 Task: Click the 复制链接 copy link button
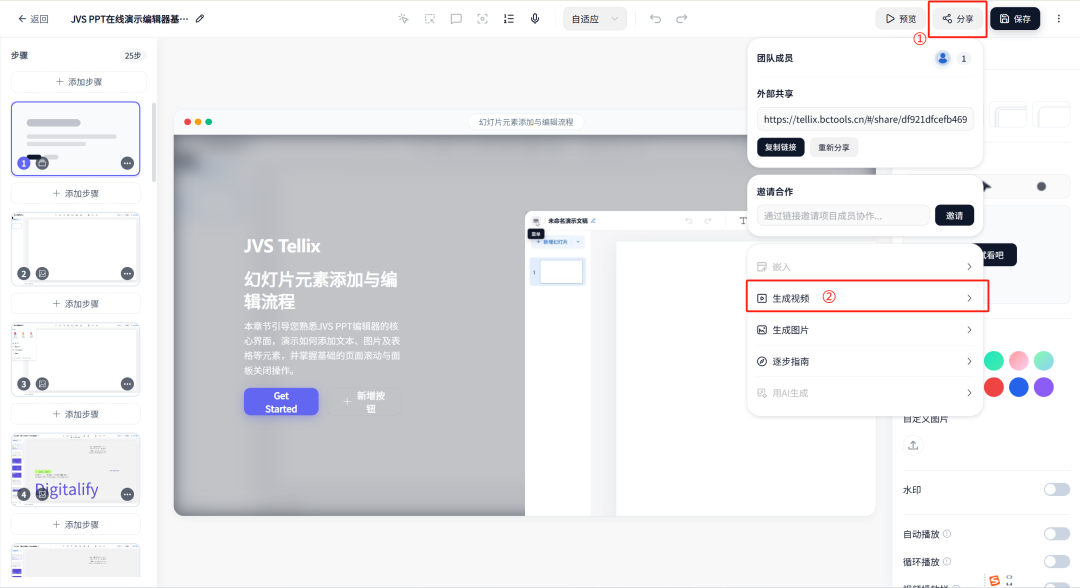pos(780,147)
